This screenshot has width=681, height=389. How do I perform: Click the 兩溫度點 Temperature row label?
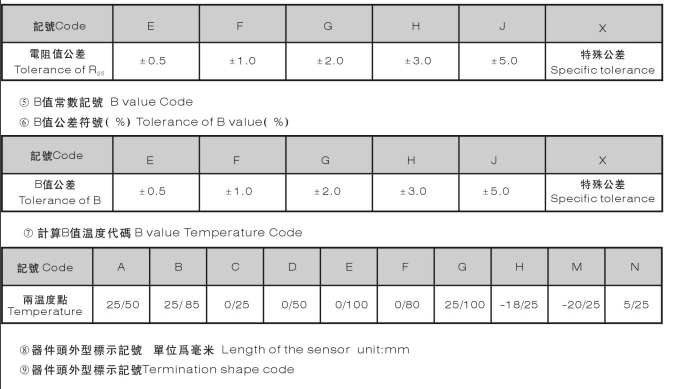point(47,304)
